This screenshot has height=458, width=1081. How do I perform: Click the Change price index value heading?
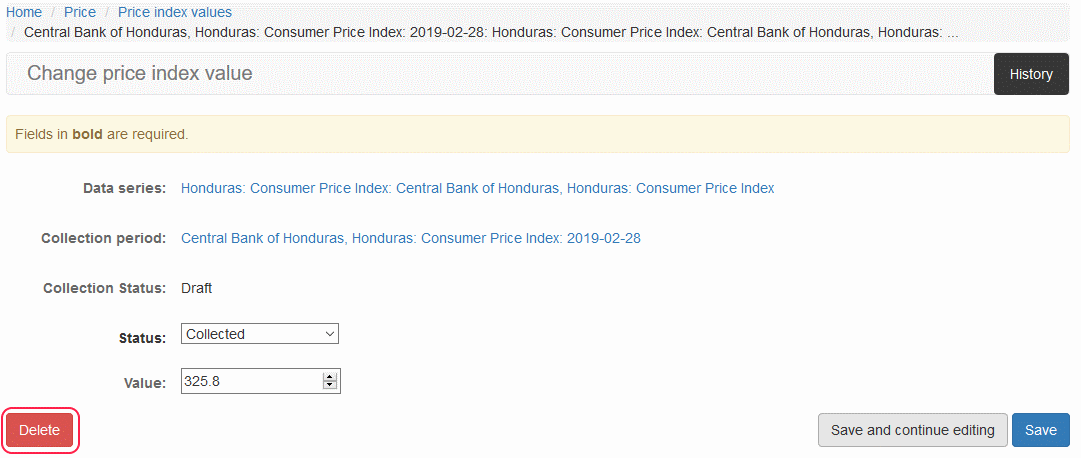140,73
